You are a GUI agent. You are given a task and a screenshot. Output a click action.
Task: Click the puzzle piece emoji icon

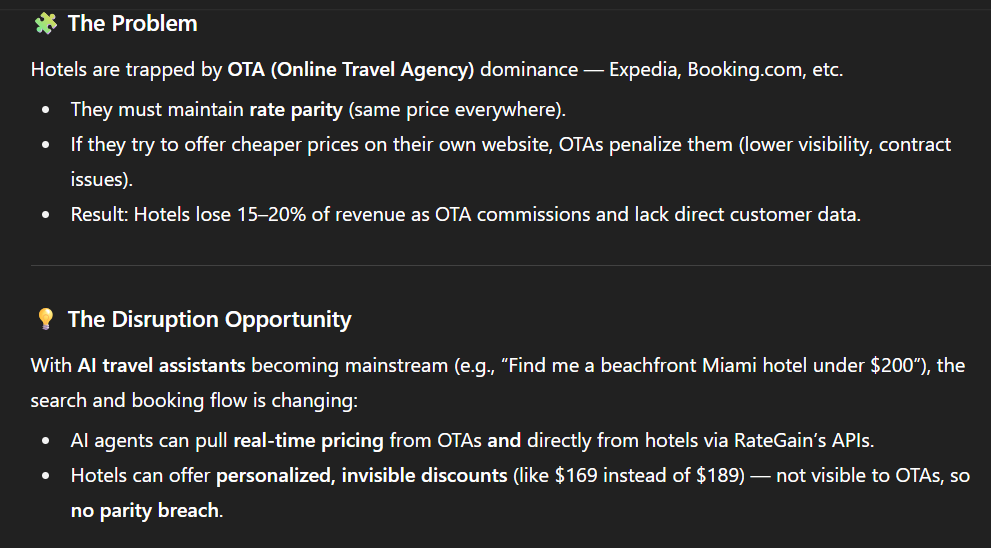click(x=45, y=23)
